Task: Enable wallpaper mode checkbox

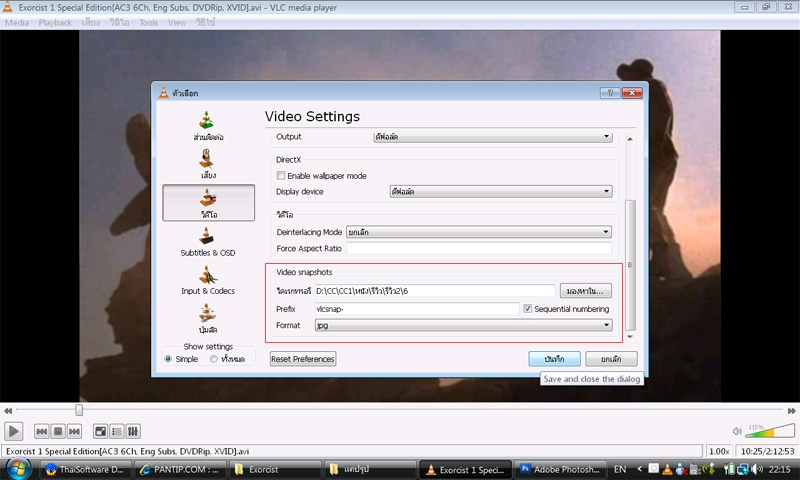Action: tap(281, 175)
